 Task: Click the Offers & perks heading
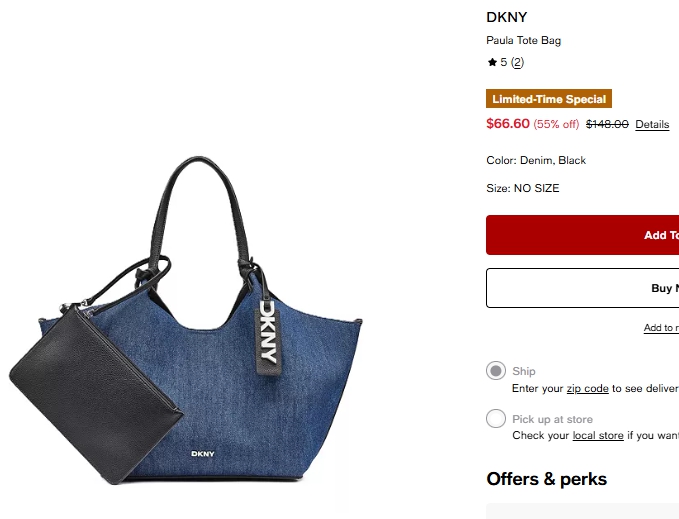click(x=546, y=479)
